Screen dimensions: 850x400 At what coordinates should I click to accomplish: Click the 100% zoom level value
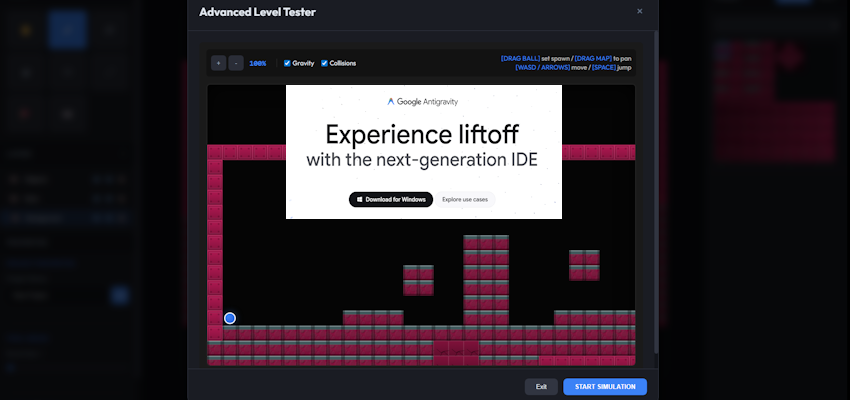pos(257,63)
